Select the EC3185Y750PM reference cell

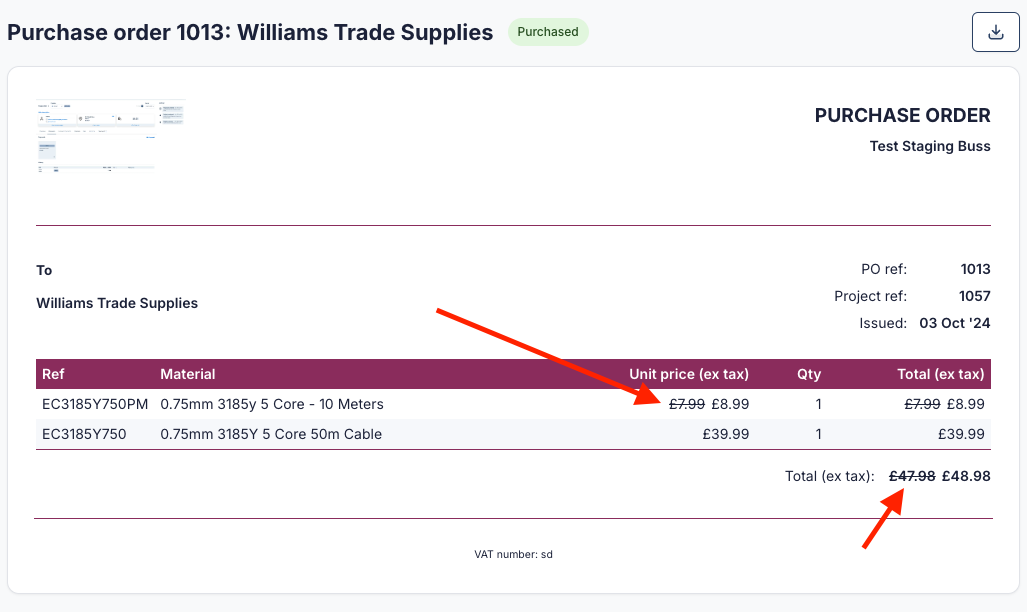[95, 404]
